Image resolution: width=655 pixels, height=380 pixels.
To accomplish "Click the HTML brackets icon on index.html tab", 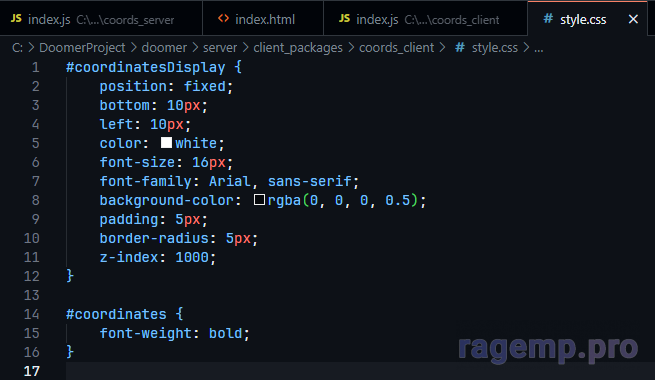I will pos(223,18).
